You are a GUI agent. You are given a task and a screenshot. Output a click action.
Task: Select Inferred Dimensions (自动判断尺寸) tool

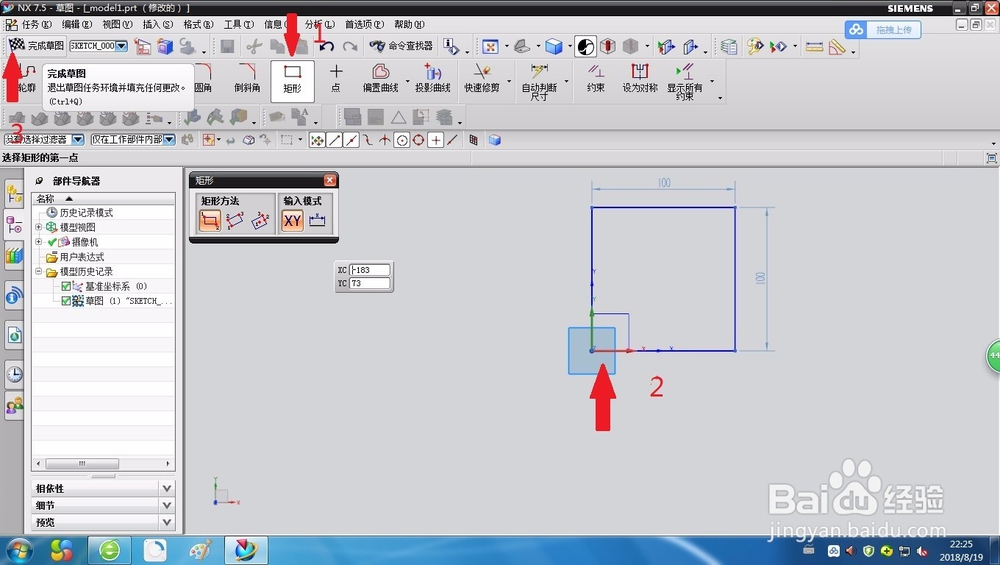click(x=539, y=82)
